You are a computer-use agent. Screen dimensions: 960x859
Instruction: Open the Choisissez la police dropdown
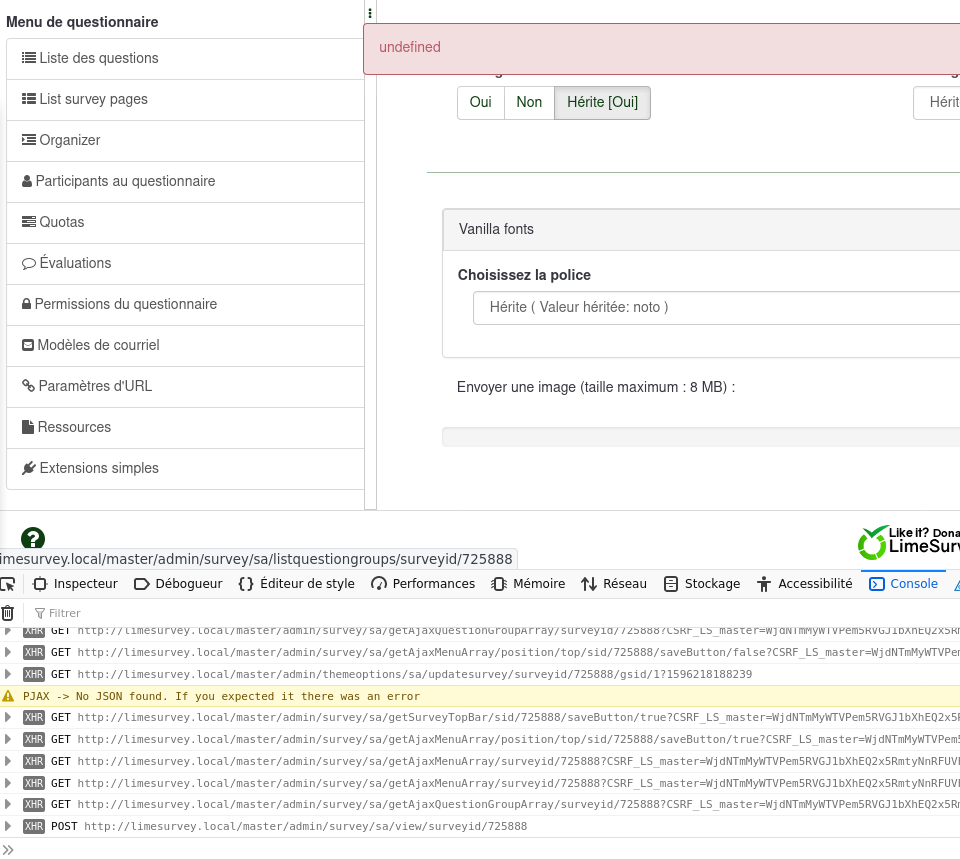[715, 308]
